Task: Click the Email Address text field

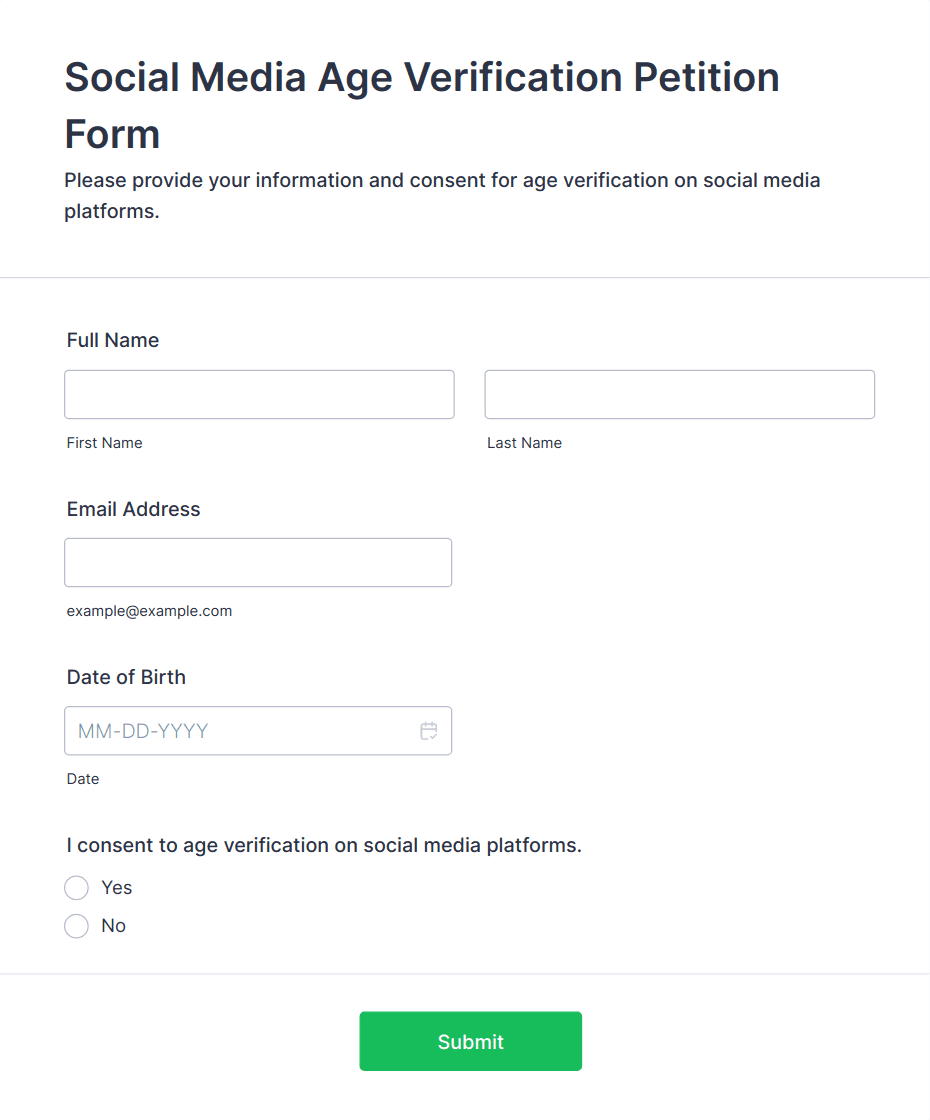Action: click(258, 563)
